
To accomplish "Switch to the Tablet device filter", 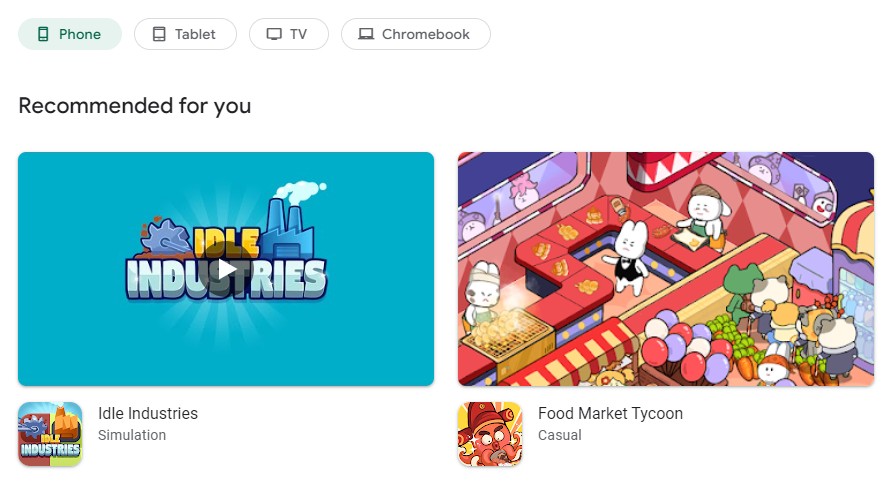I will tap(185, 34).
